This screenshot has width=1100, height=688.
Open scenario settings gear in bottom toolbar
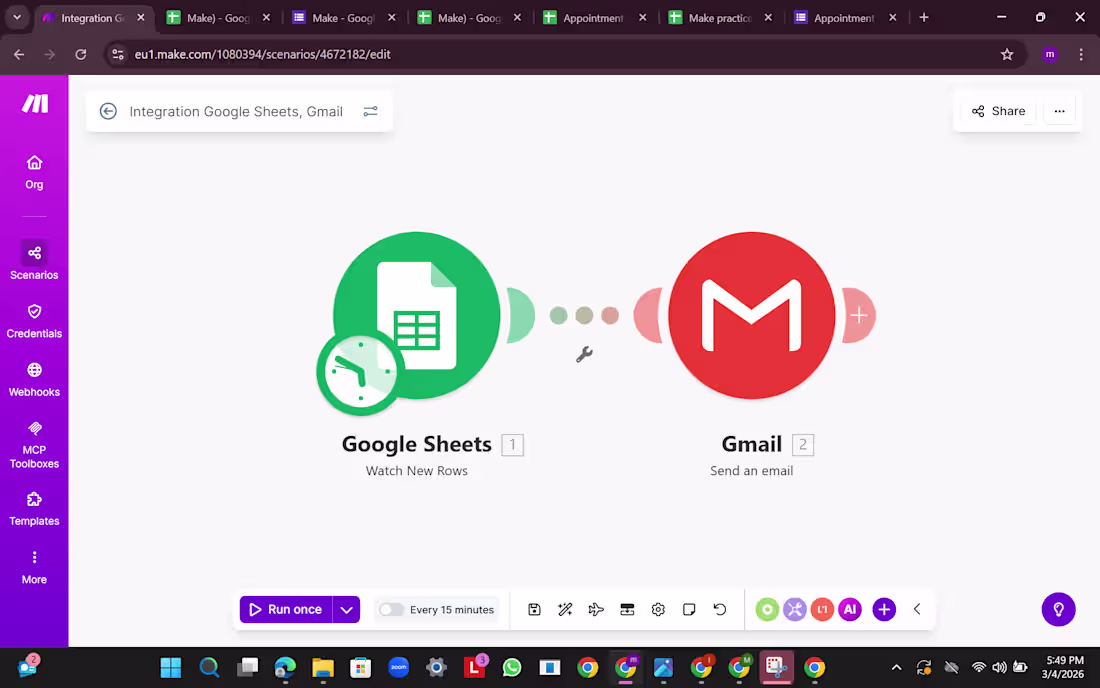coord(658,609)
